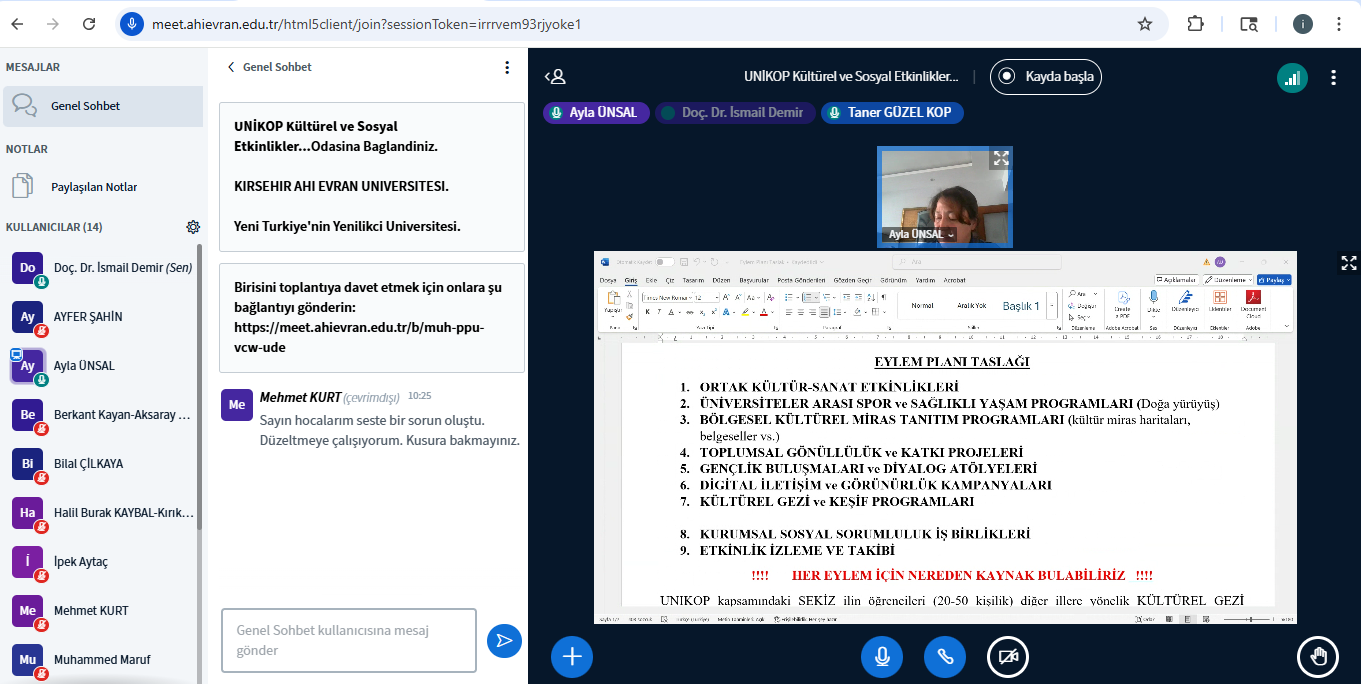Screen dimensions: 1361x684
Task: Toggle webcam sharing button
Action: tap(1008, 656)
